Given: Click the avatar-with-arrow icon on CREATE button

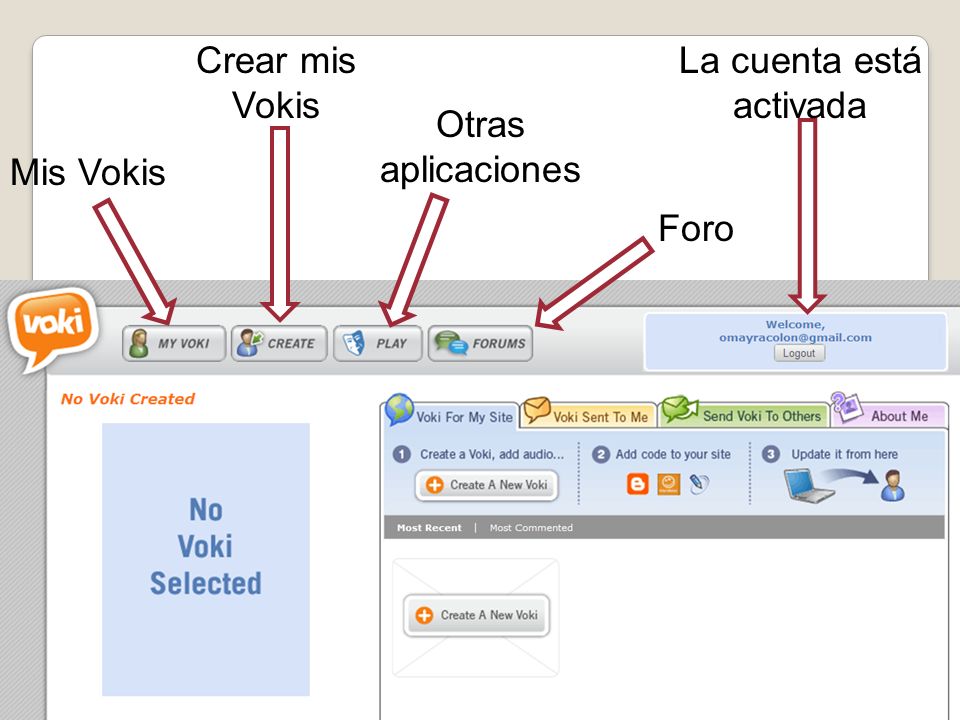Looking at the screenshot, I should 250,343.
